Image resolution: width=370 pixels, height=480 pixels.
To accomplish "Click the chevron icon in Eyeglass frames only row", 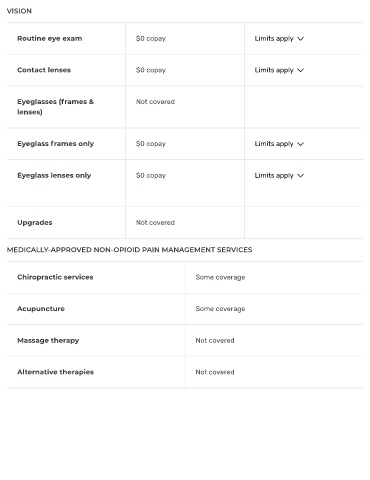I will coord(300,144).
